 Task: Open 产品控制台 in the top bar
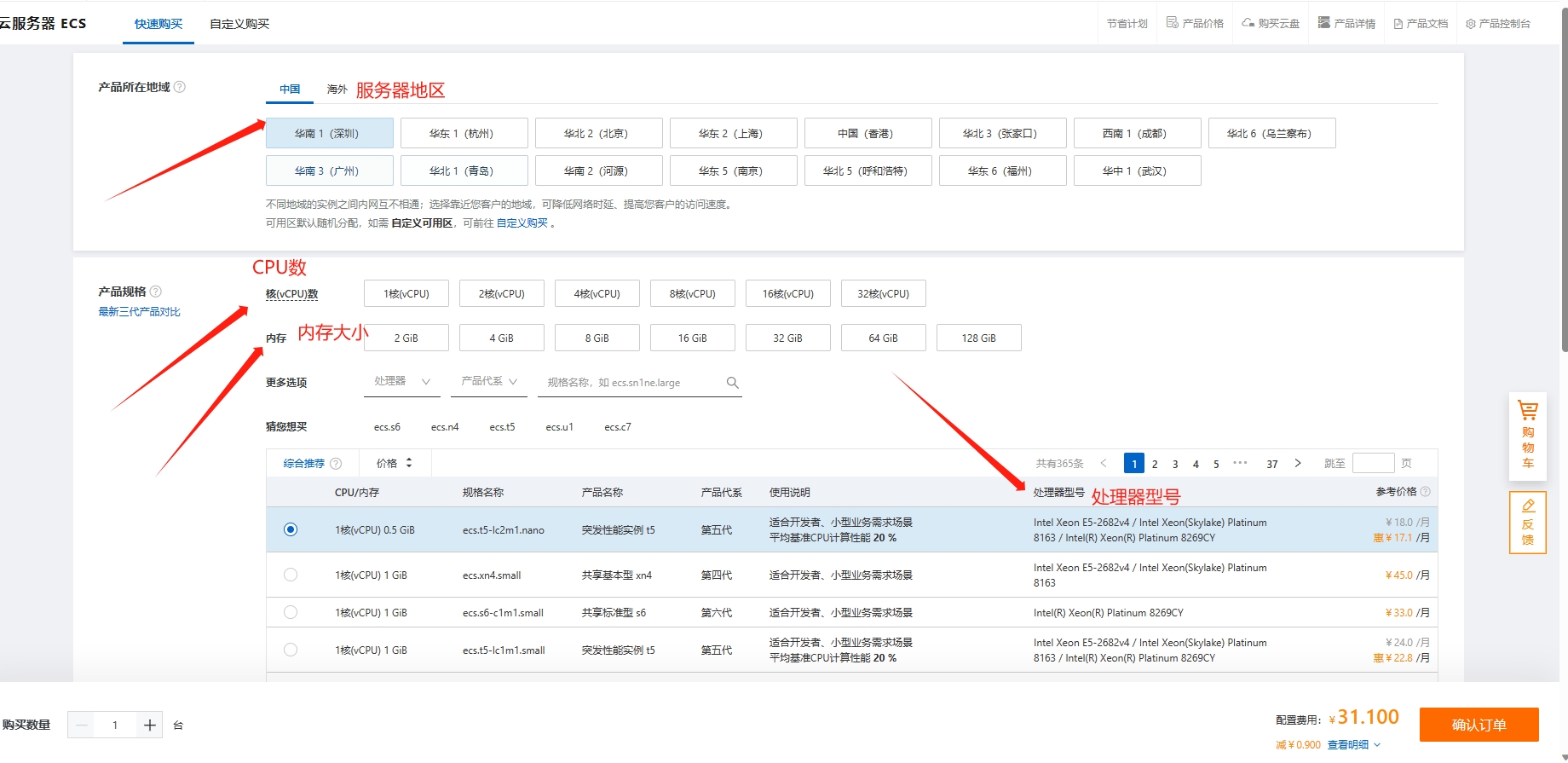pyautogui.click(x=1498, y=24)
